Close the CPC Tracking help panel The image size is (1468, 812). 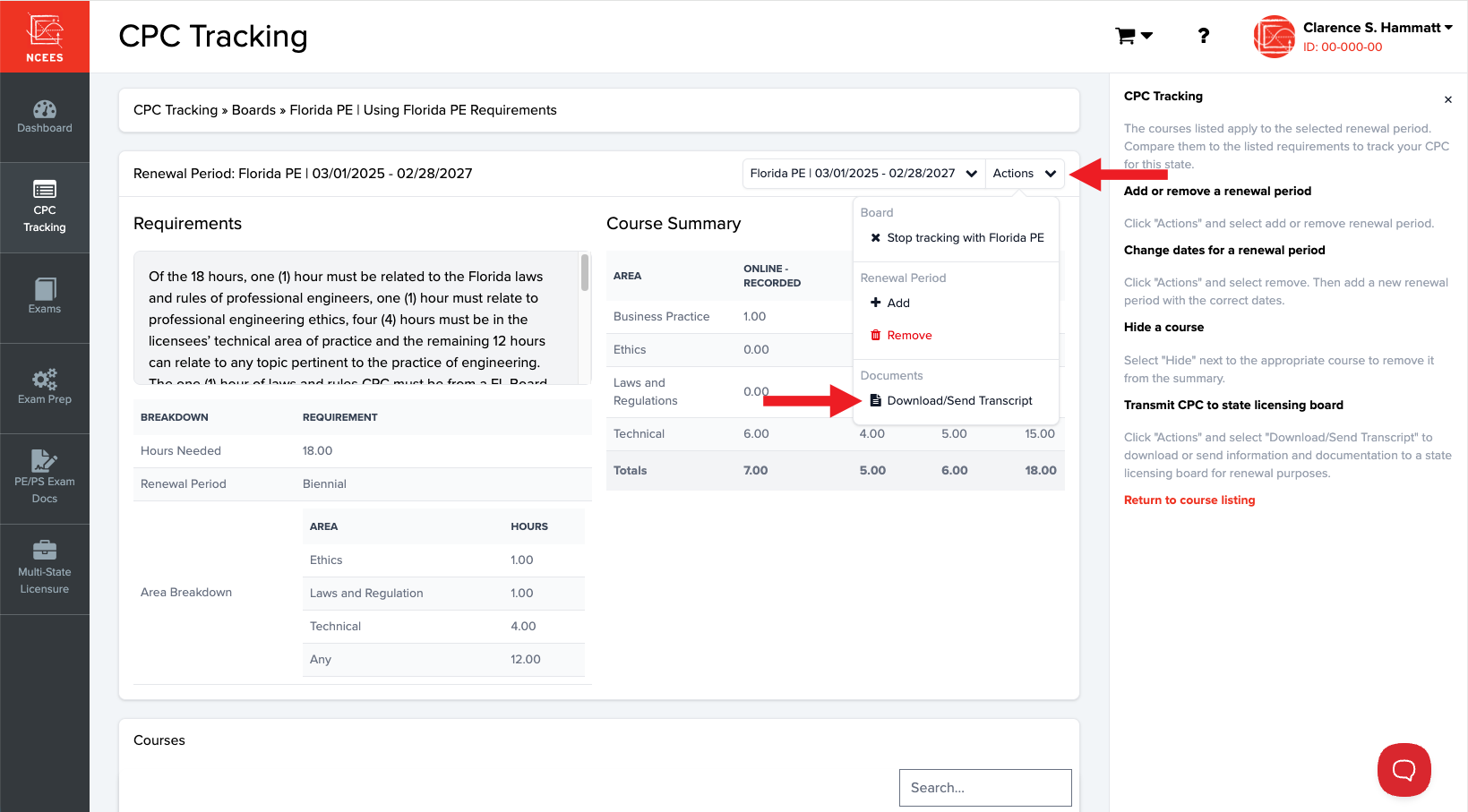[1447, 99]
